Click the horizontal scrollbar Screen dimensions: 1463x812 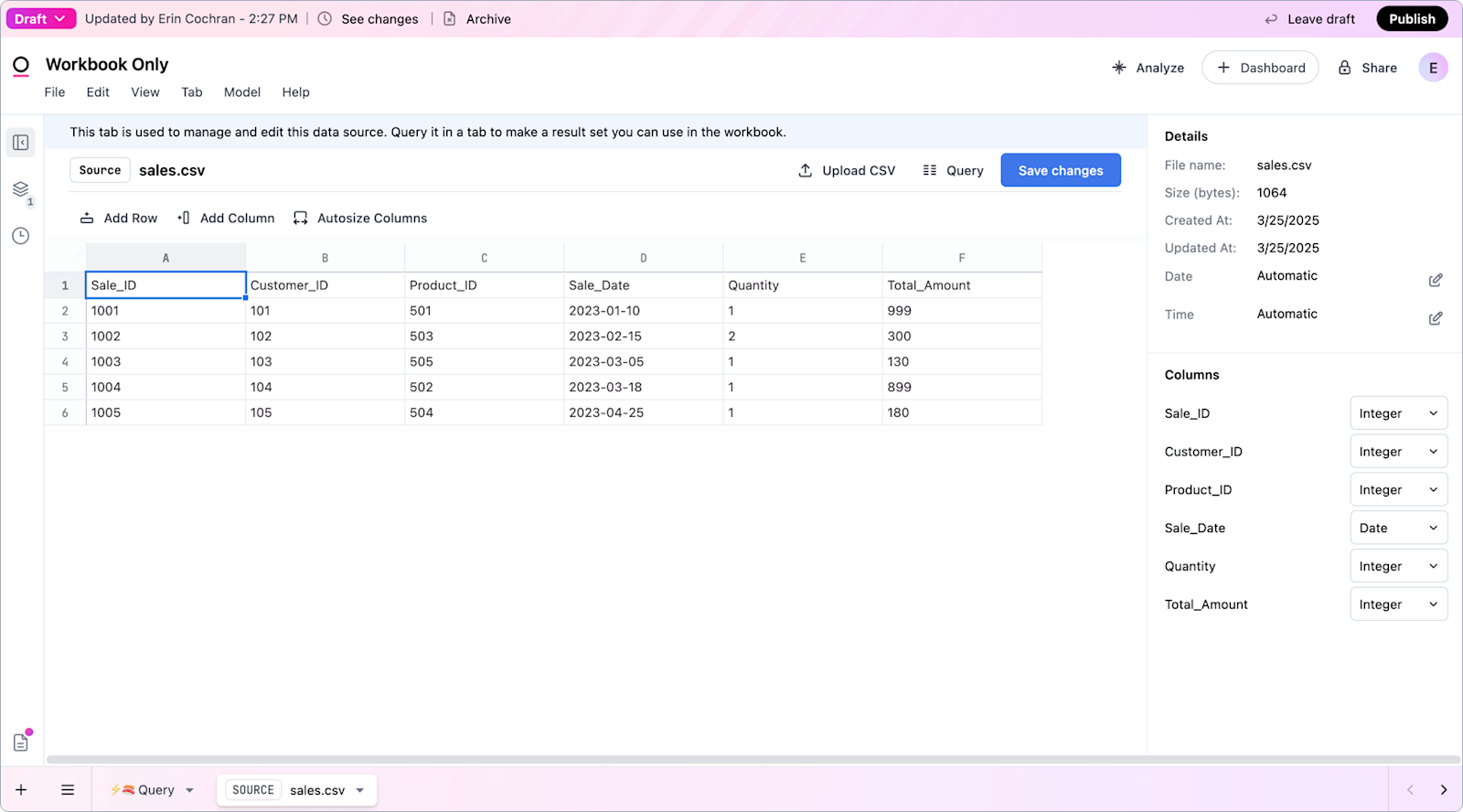pos(753,760)
